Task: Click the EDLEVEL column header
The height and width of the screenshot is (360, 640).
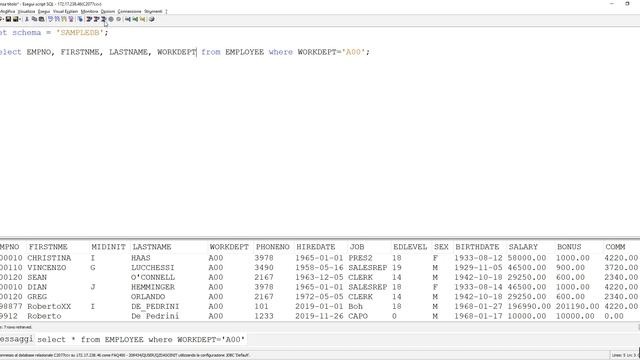Action: [x=410, y=247]
